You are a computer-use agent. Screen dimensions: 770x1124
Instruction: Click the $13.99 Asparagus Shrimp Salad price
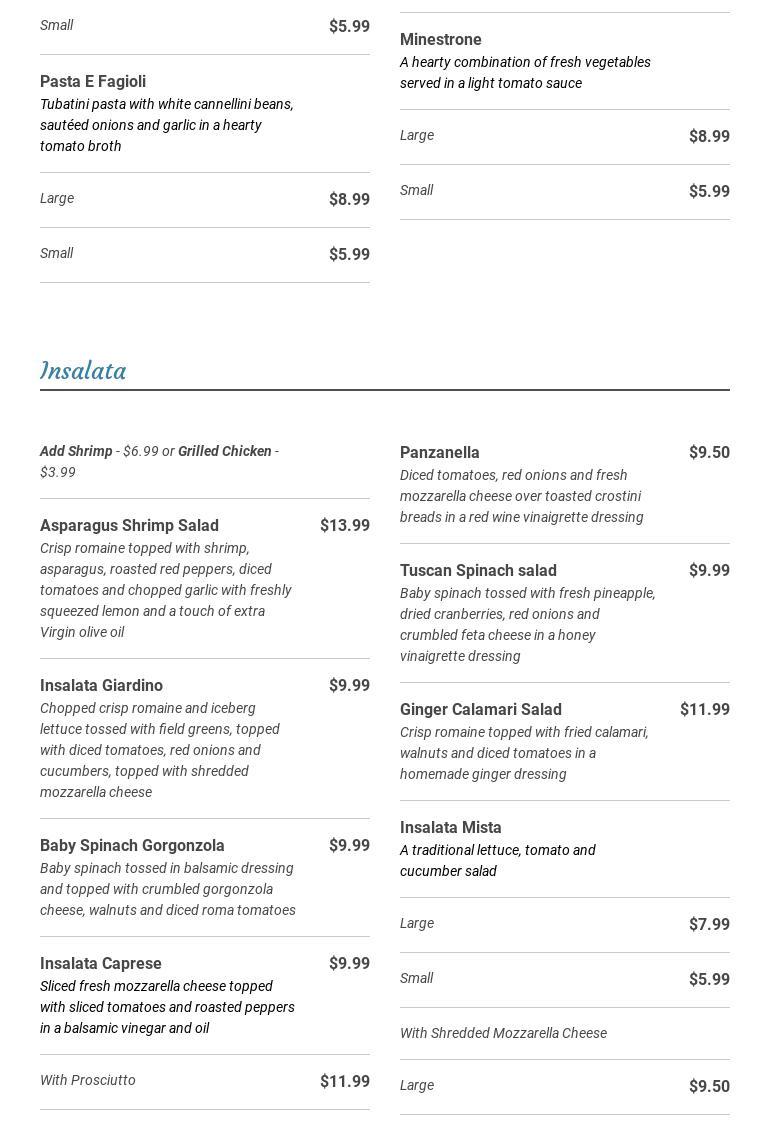click(344, 526)
